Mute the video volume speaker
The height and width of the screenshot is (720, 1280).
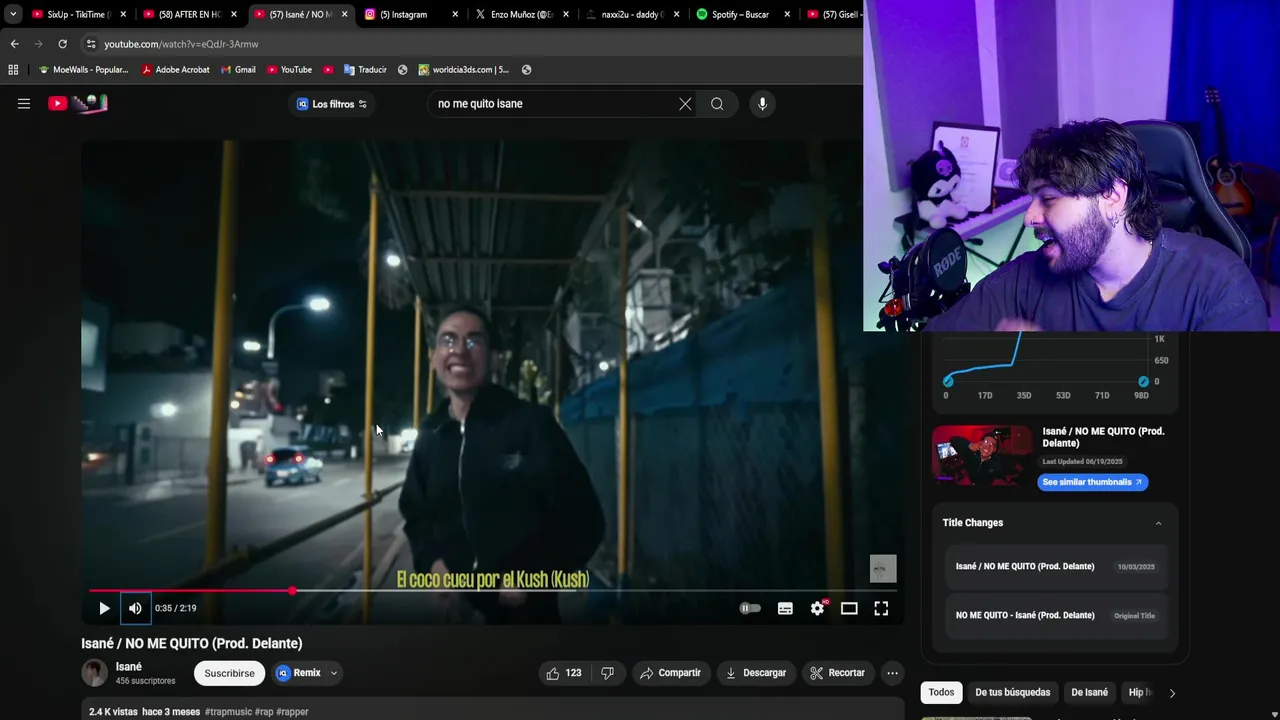(135, 608)
